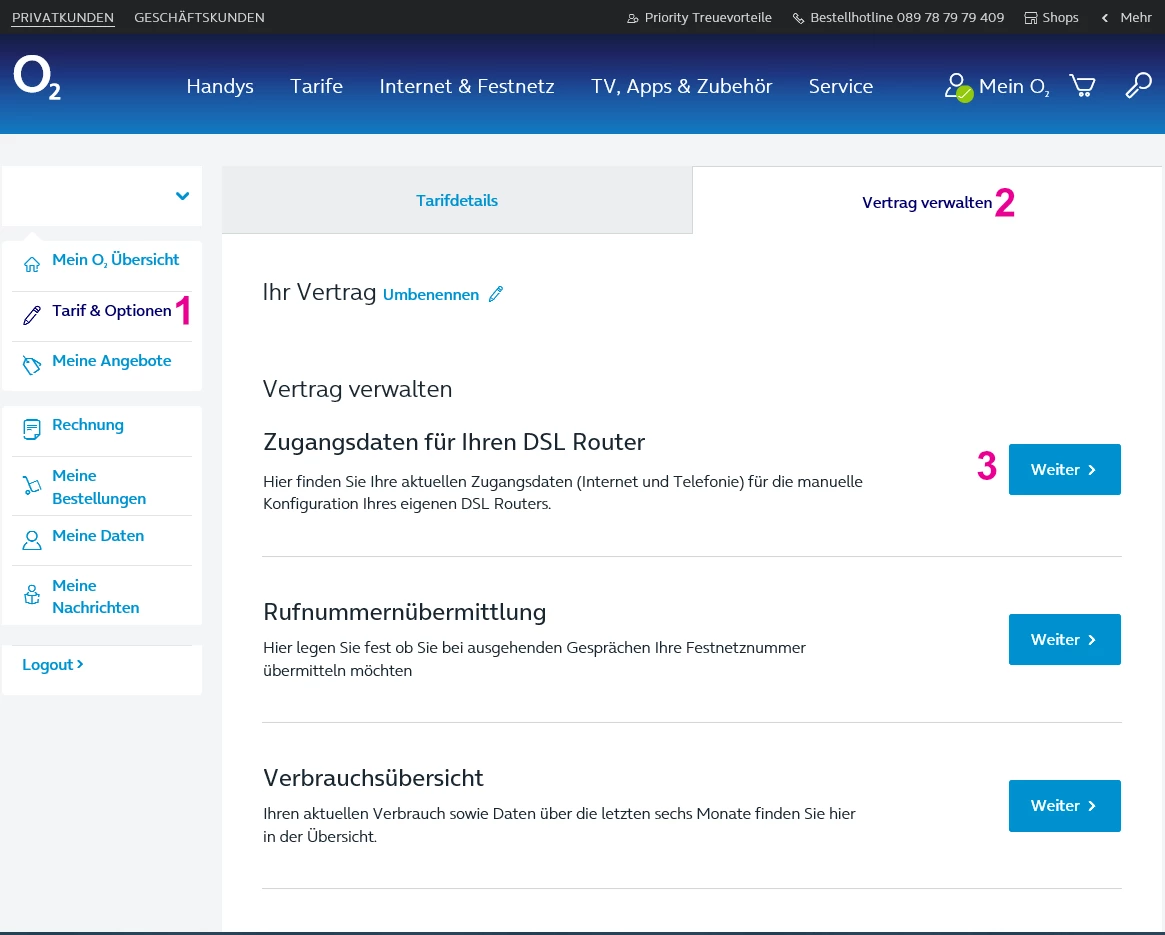The image size is (1165, 935).
Task: Click the Verbrauchsübersicht heading
Action: 373,777
